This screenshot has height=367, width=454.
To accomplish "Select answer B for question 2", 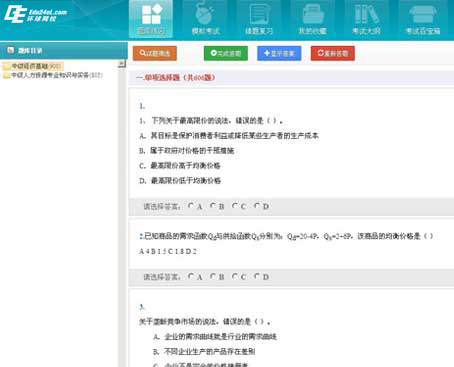I will [x=213, y=276].
